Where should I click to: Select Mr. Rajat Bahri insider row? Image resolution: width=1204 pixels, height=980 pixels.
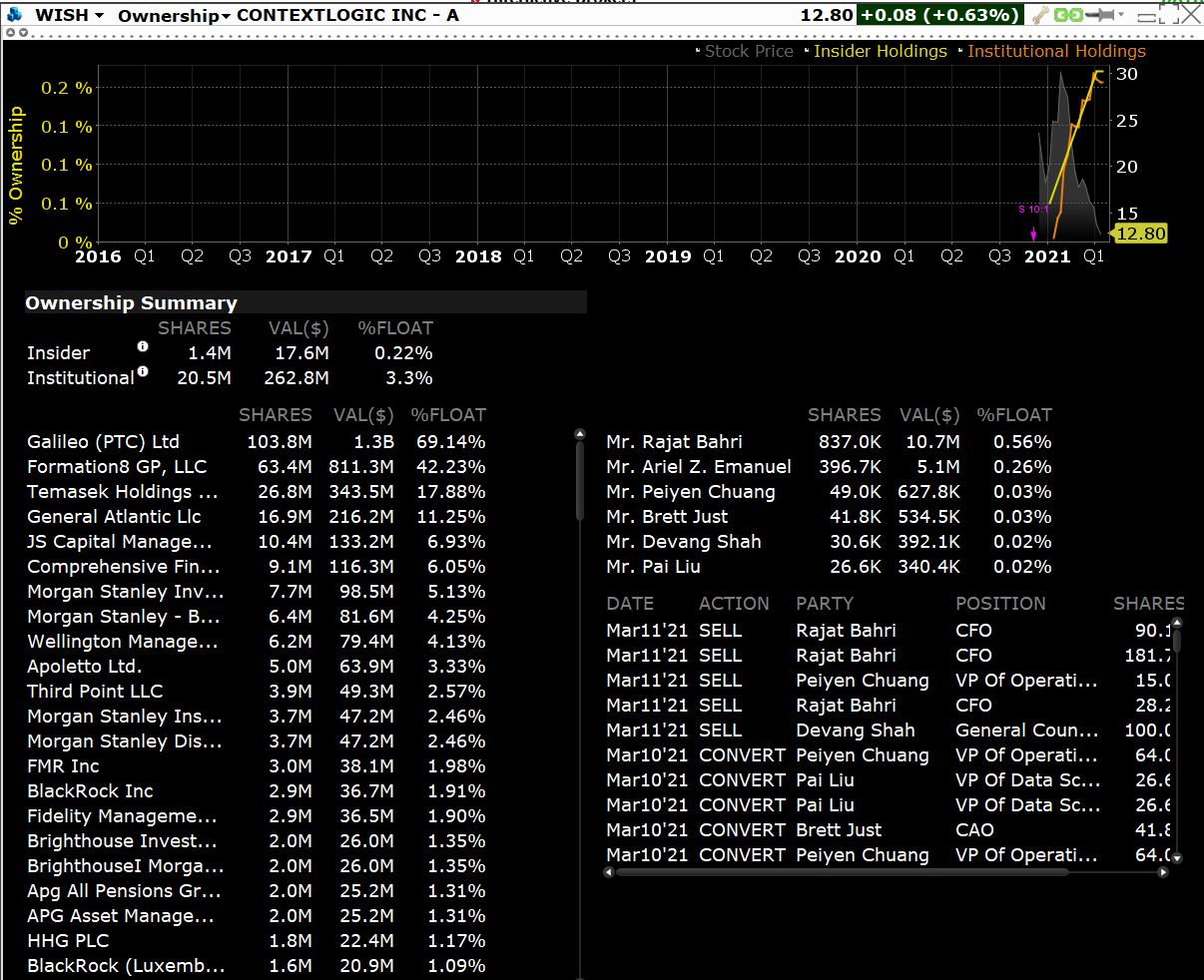[674, 442]
